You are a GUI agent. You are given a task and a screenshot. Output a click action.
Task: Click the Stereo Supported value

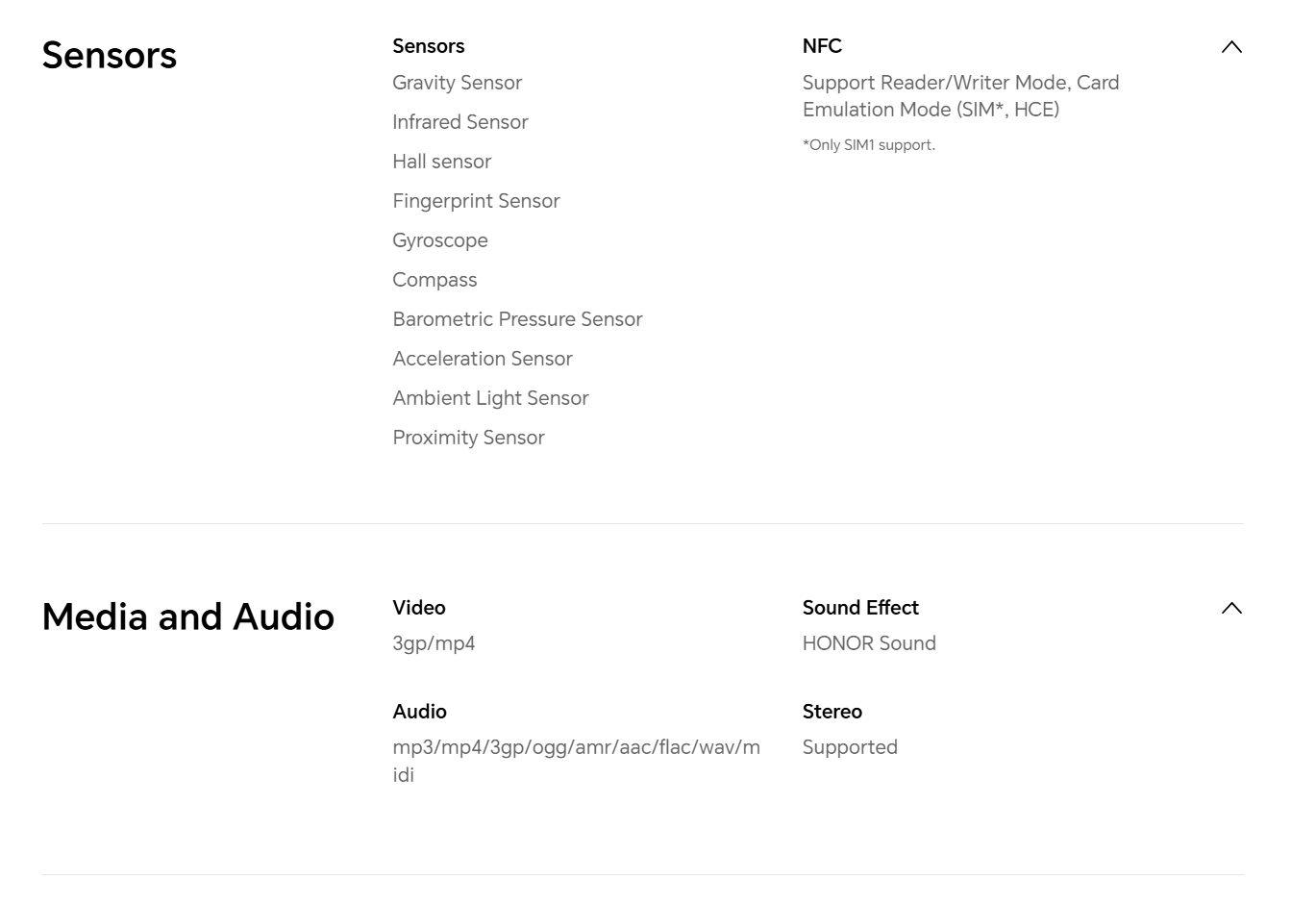click(849, 747)
